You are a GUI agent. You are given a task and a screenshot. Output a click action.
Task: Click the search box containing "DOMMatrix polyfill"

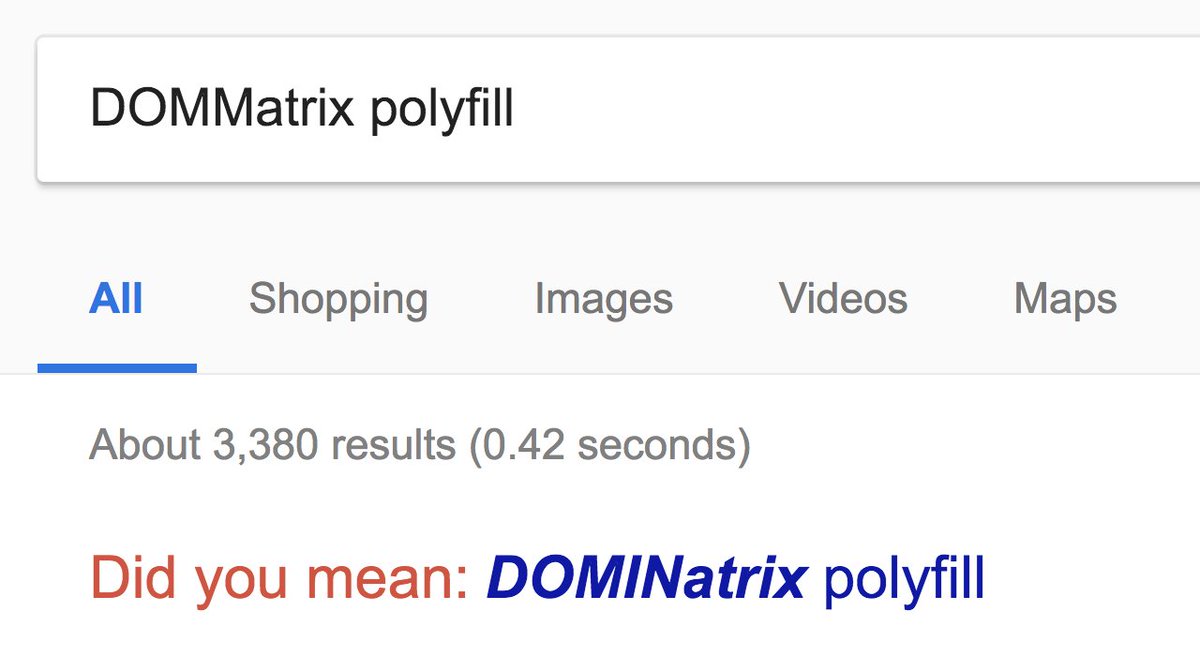618,110
